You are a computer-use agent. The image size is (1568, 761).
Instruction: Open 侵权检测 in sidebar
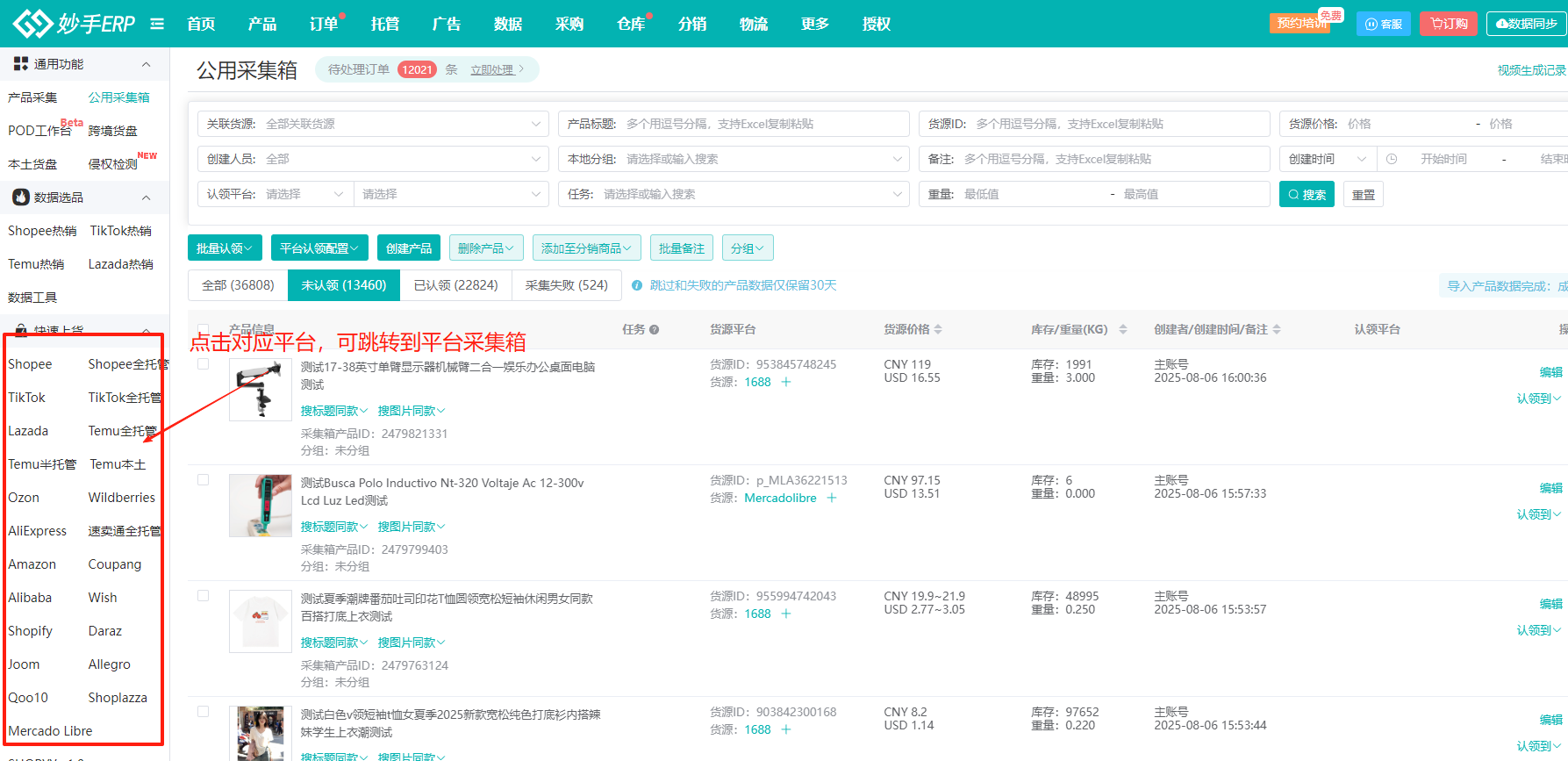(x=113, y=164)
